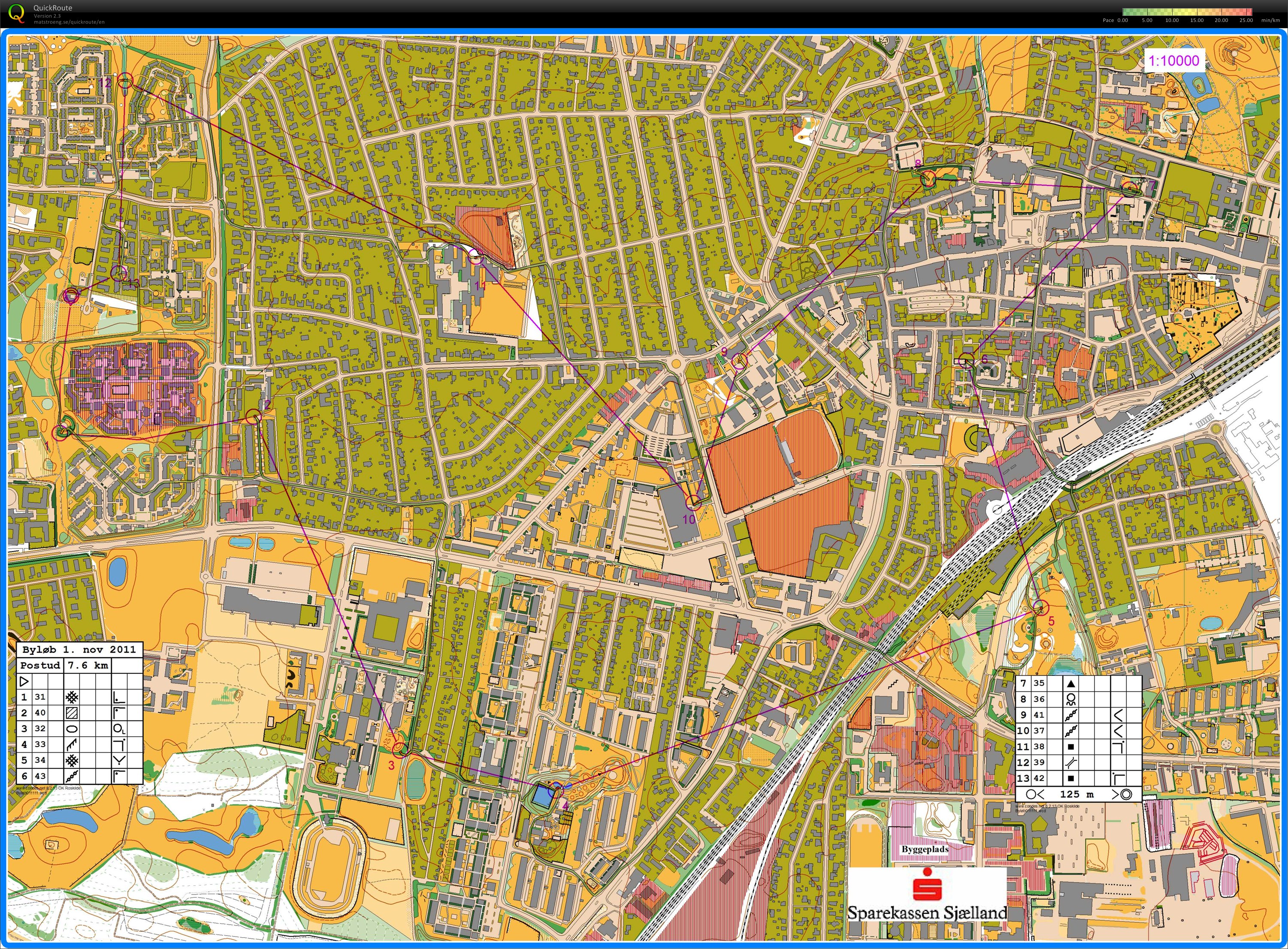The width and height of the screenshot is (1288, 949).
Task: Click the 'Postud' course name cell
Action: coord(39,665)
